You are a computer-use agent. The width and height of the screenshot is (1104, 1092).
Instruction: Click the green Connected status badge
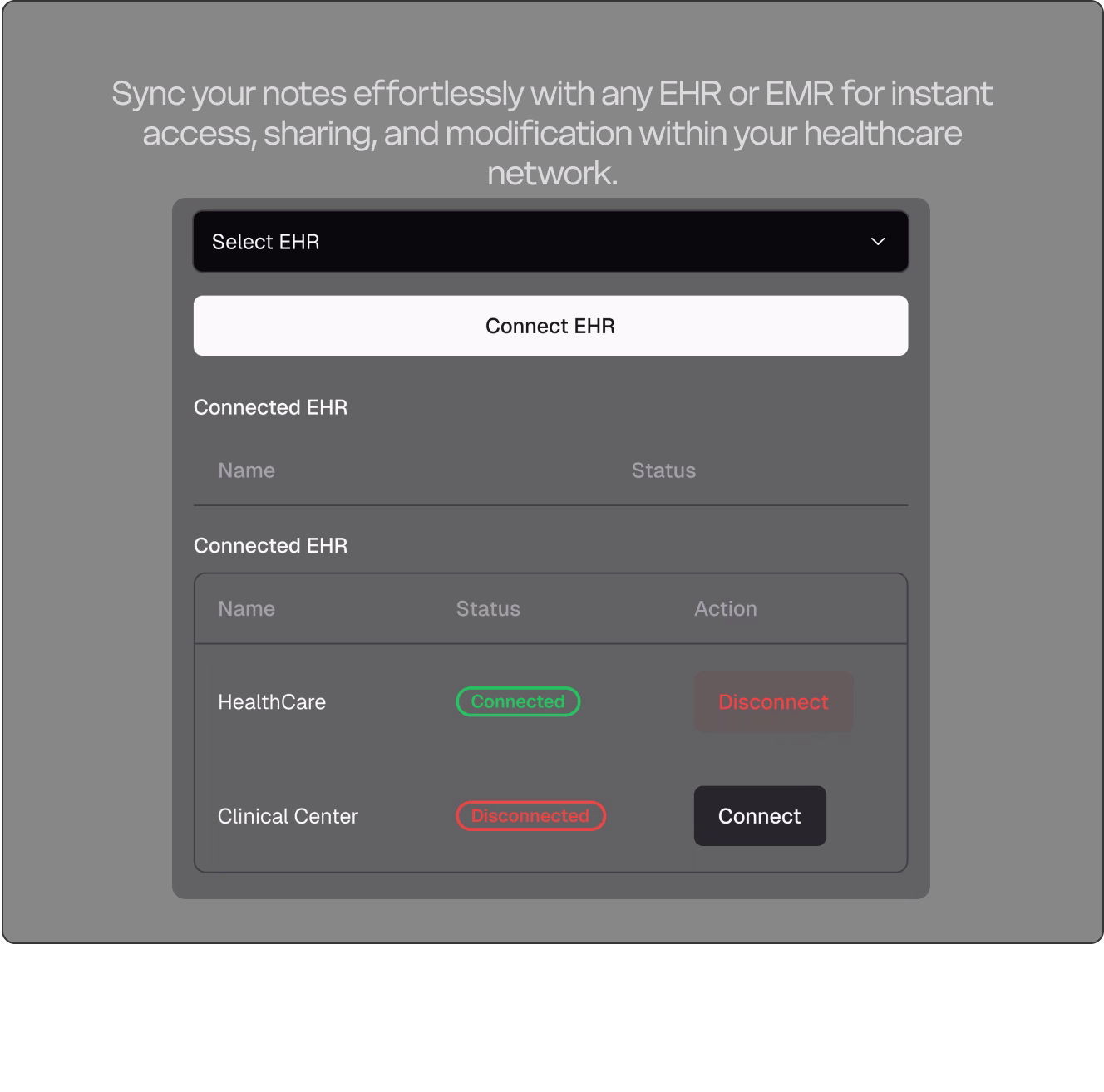tap(518, 701)
